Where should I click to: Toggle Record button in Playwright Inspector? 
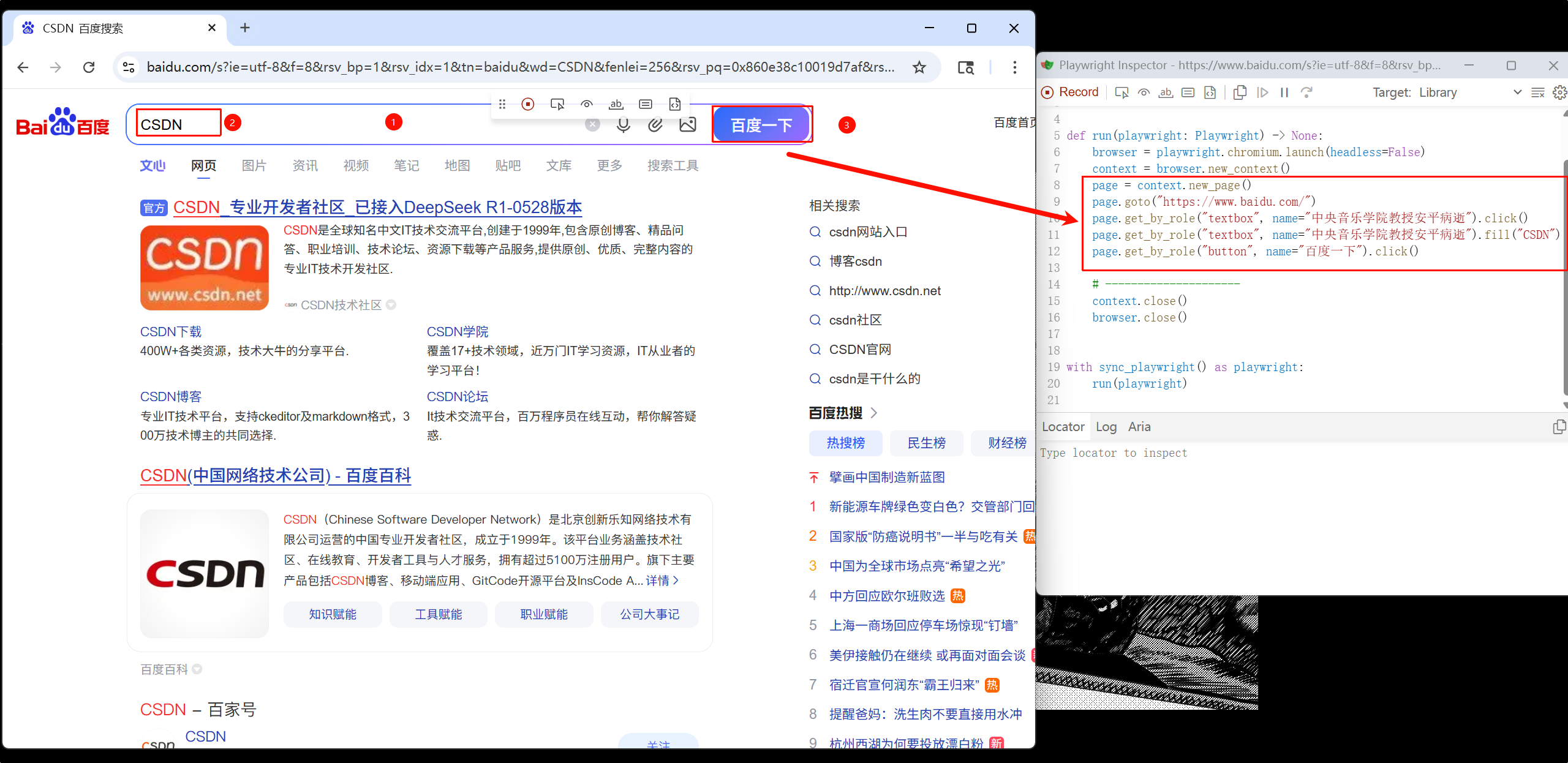(x=1070, y=92)
